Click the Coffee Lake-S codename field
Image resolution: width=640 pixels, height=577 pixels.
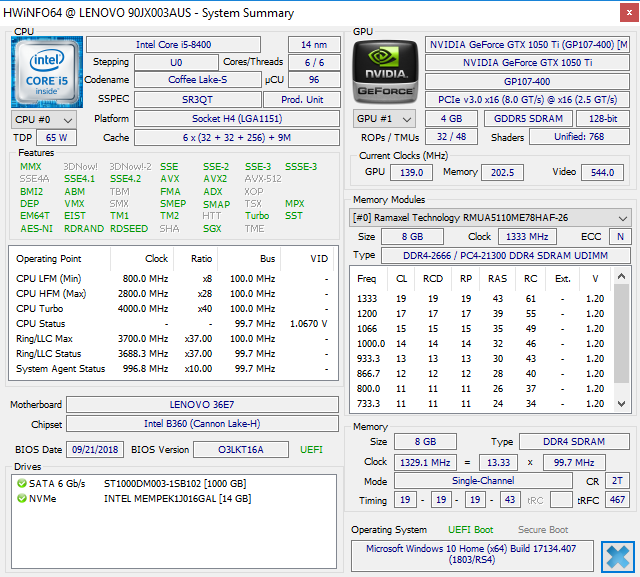click(198, 80)
